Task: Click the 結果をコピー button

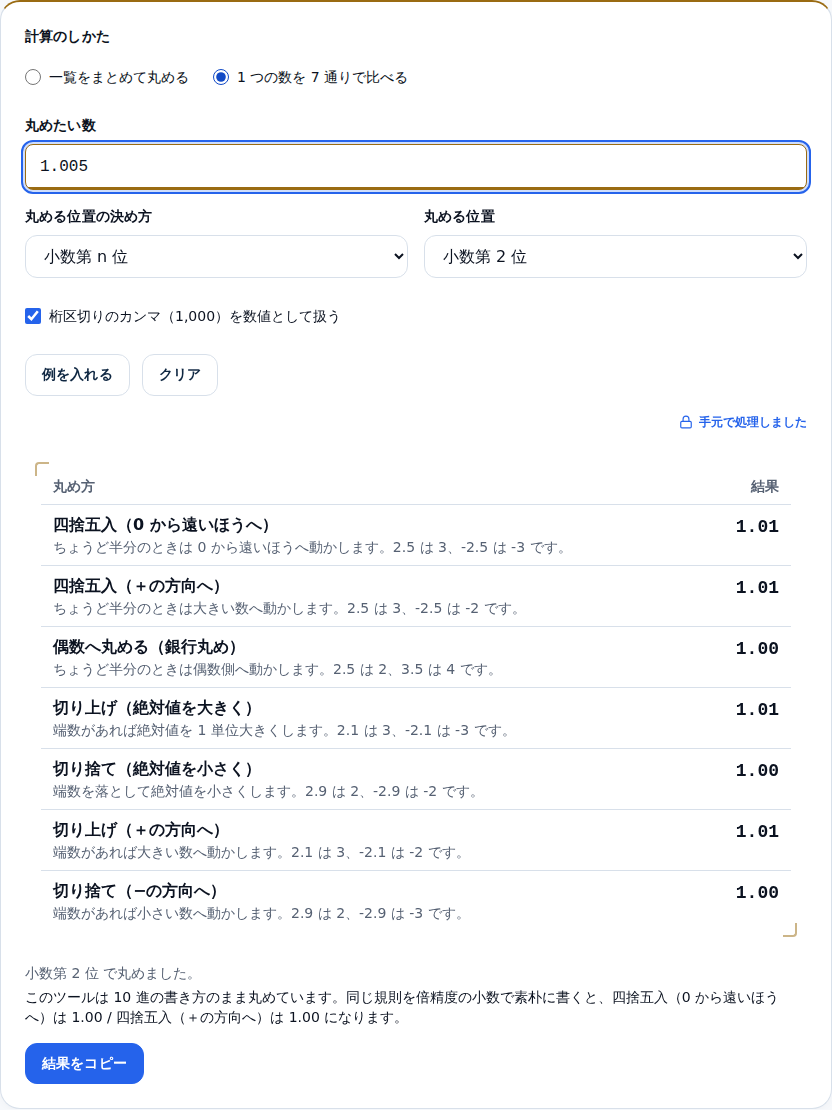Action: 84,1063
